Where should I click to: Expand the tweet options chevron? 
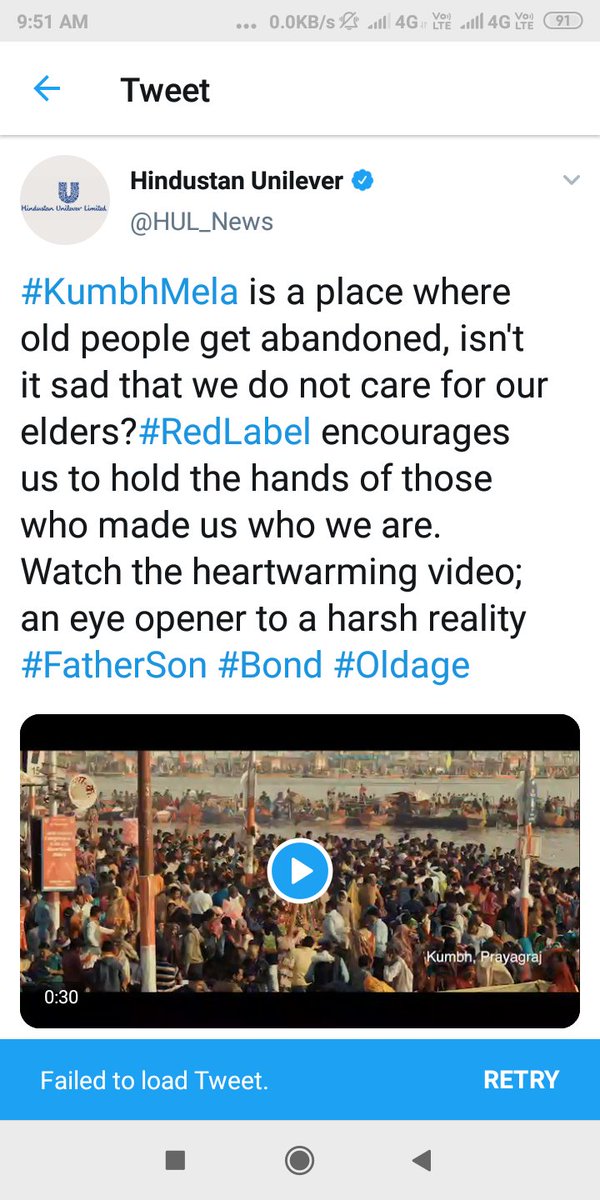571,181
